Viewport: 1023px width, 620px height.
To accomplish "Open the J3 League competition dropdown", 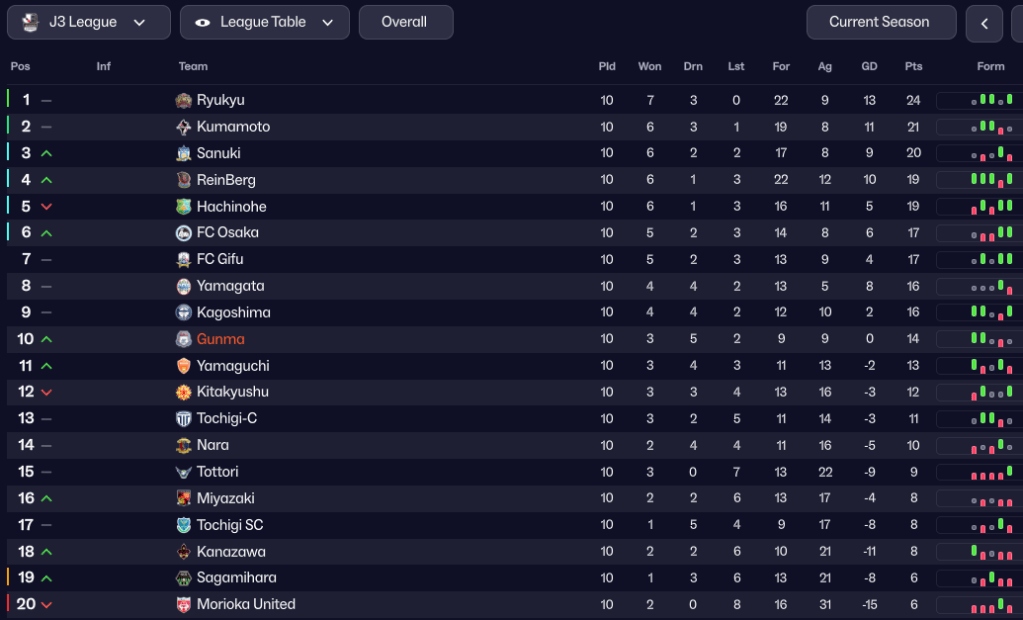I will (89, 22).
